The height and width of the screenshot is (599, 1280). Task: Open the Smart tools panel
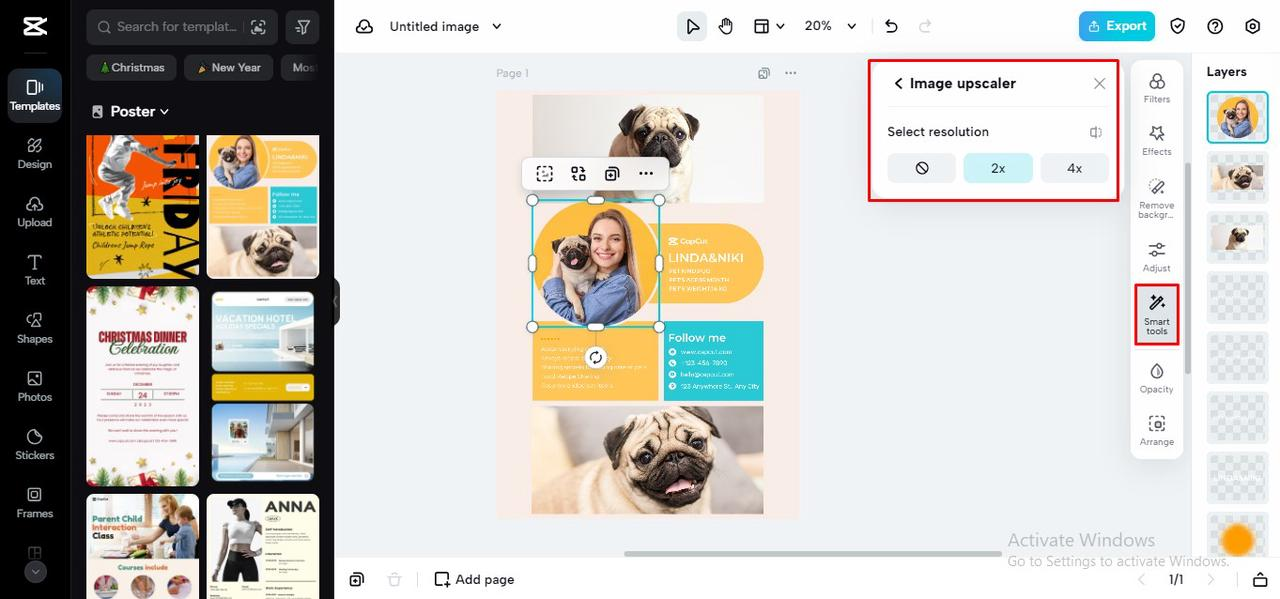(1157, 315)
